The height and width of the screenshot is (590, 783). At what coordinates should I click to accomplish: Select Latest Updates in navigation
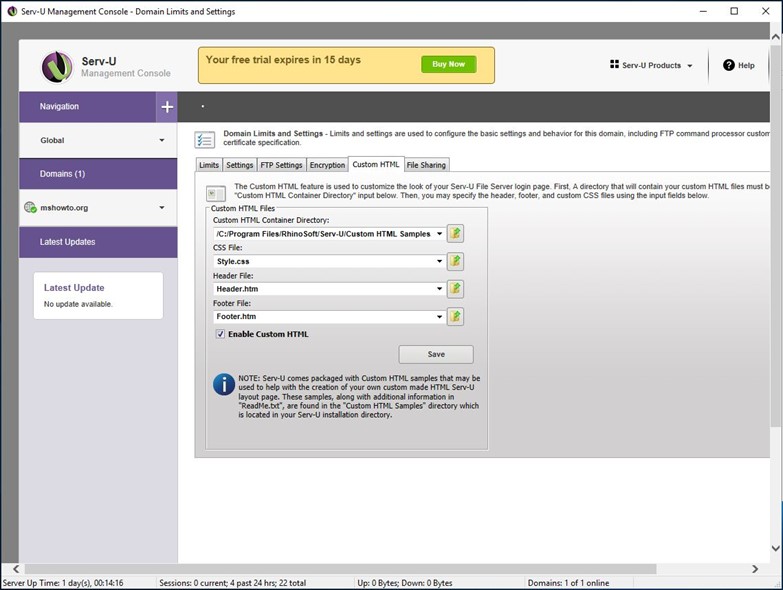coord(98,242)
